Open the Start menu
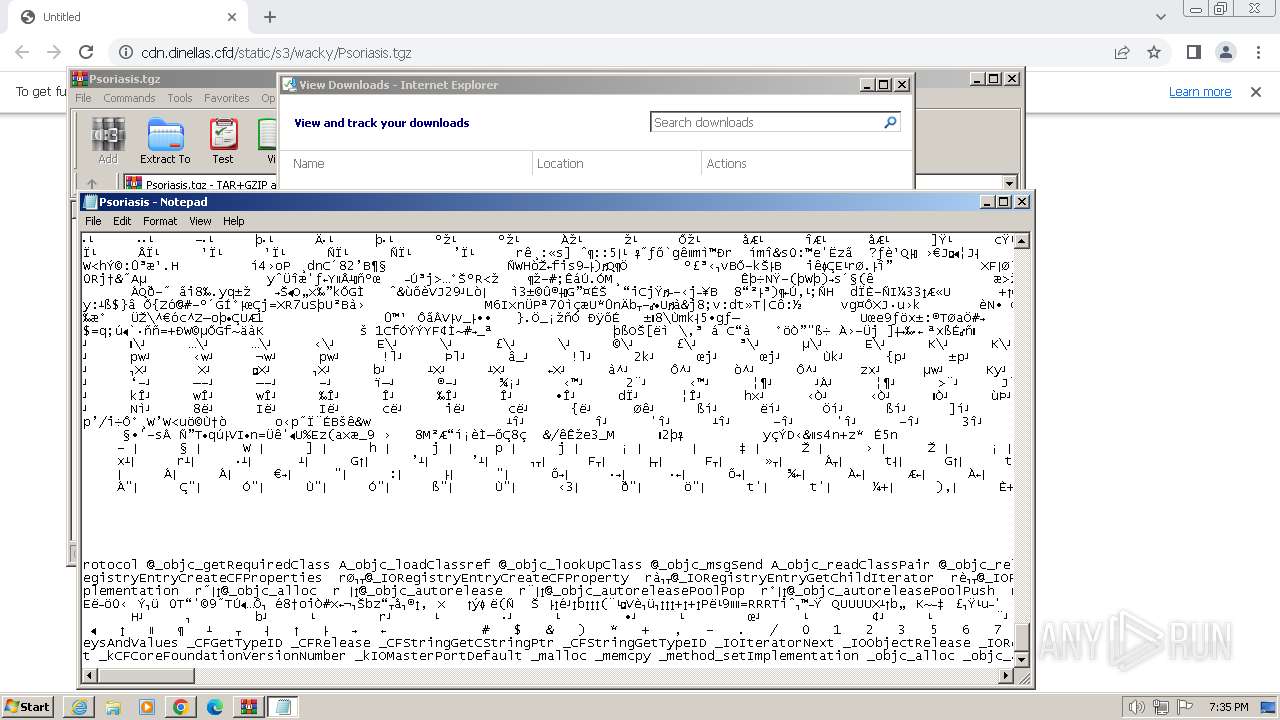 click(27, 706)
